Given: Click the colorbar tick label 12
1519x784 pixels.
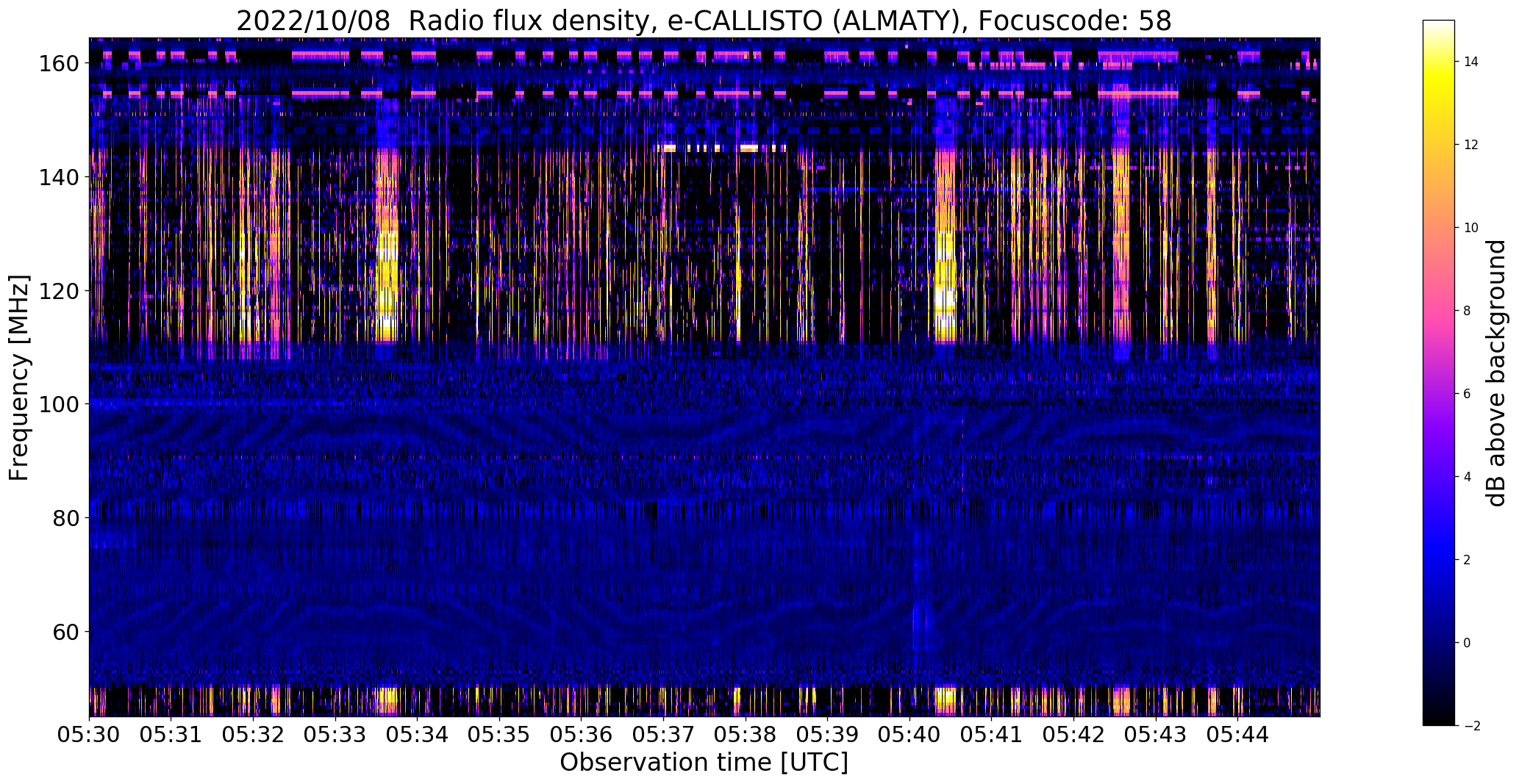Looking at the screenshot, I should (1471, 145).
